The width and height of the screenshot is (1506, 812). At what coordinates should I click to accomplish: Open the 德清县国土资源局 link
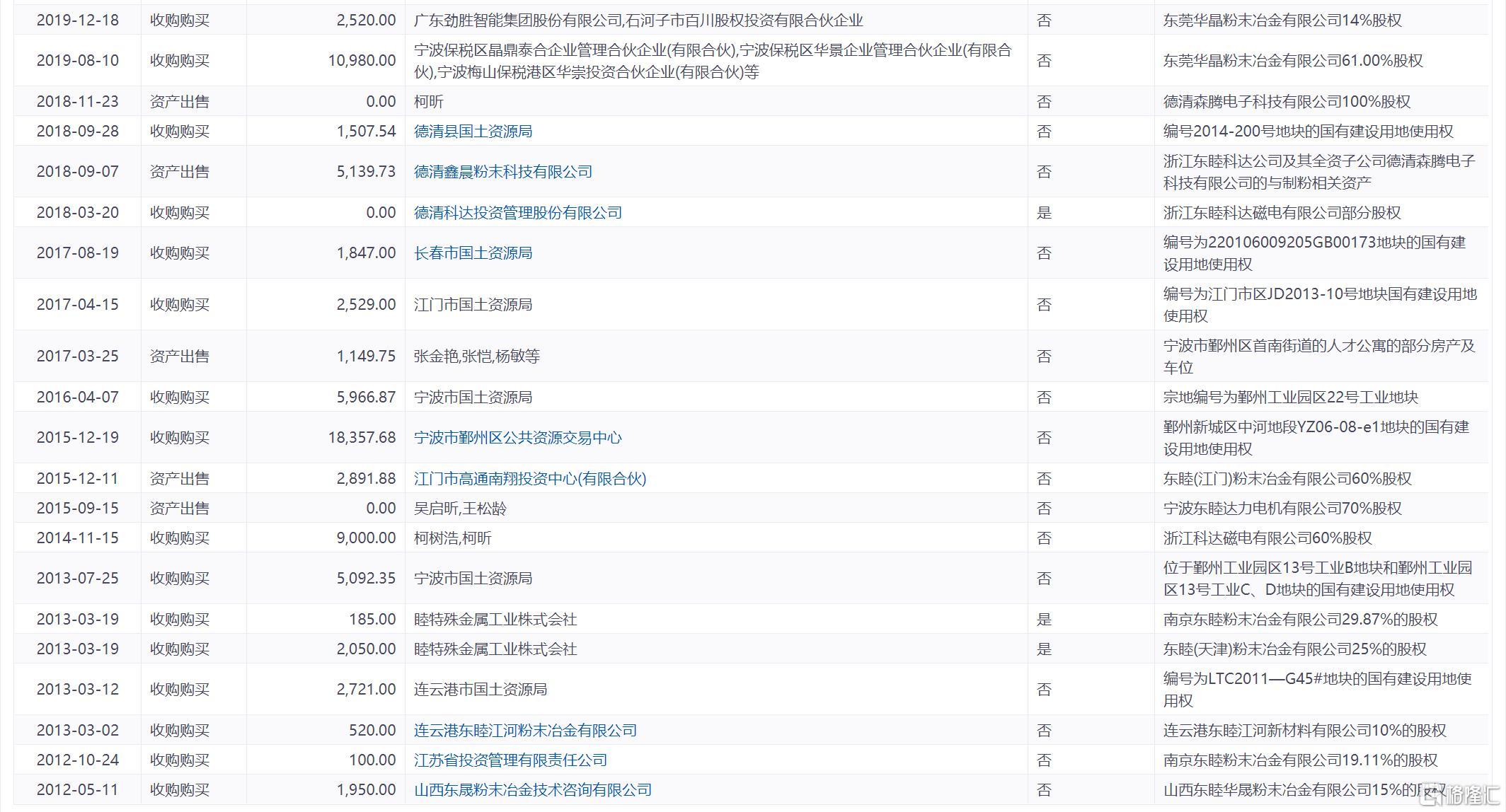473,131
